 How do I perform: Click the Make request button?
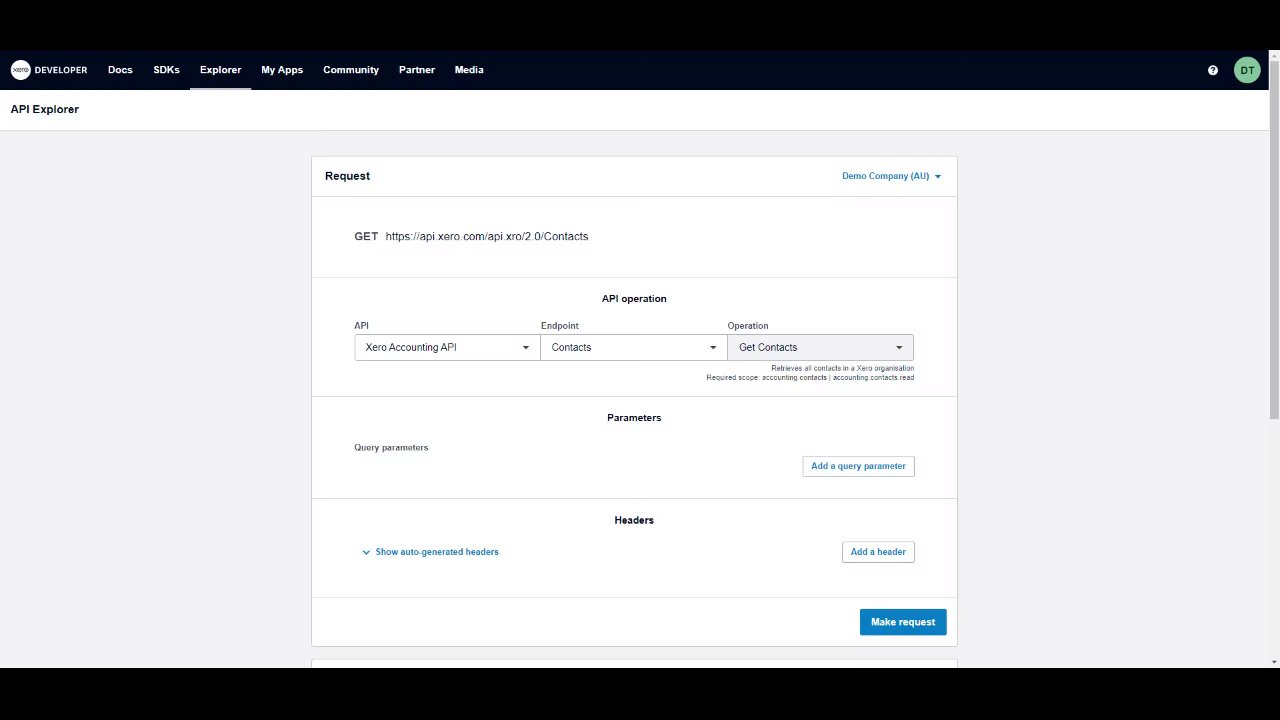pyautogui.click(x=903, y=622)
